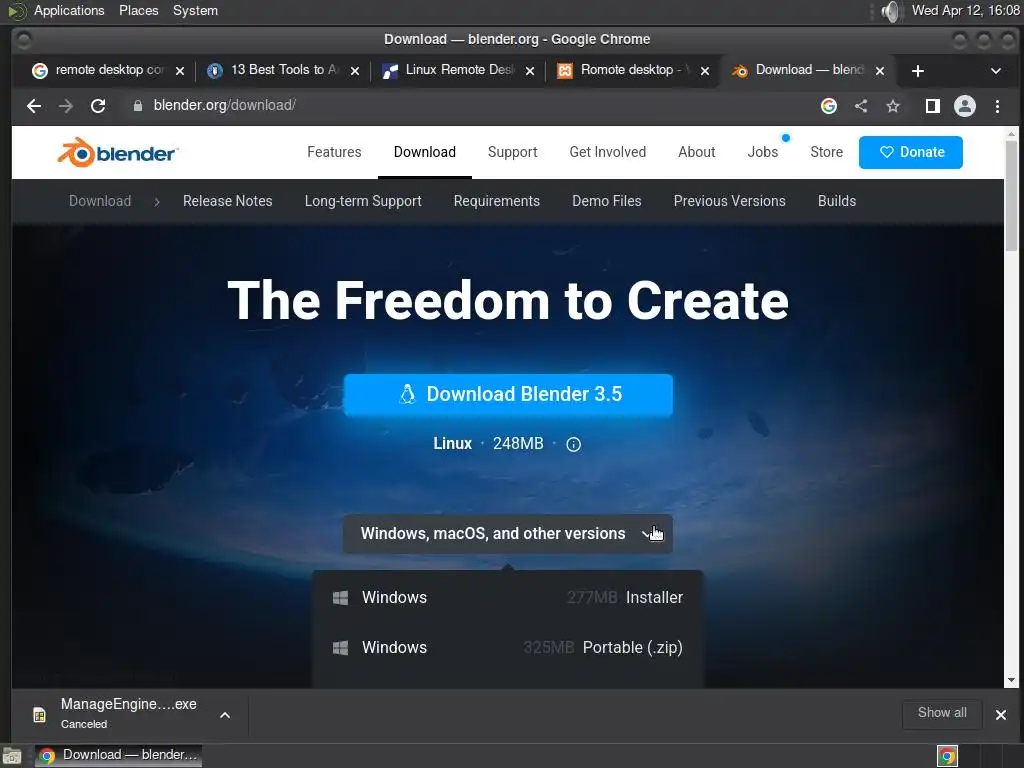
Task: Click the page vertical scrollbar thumb
Action: [1011, 196]
